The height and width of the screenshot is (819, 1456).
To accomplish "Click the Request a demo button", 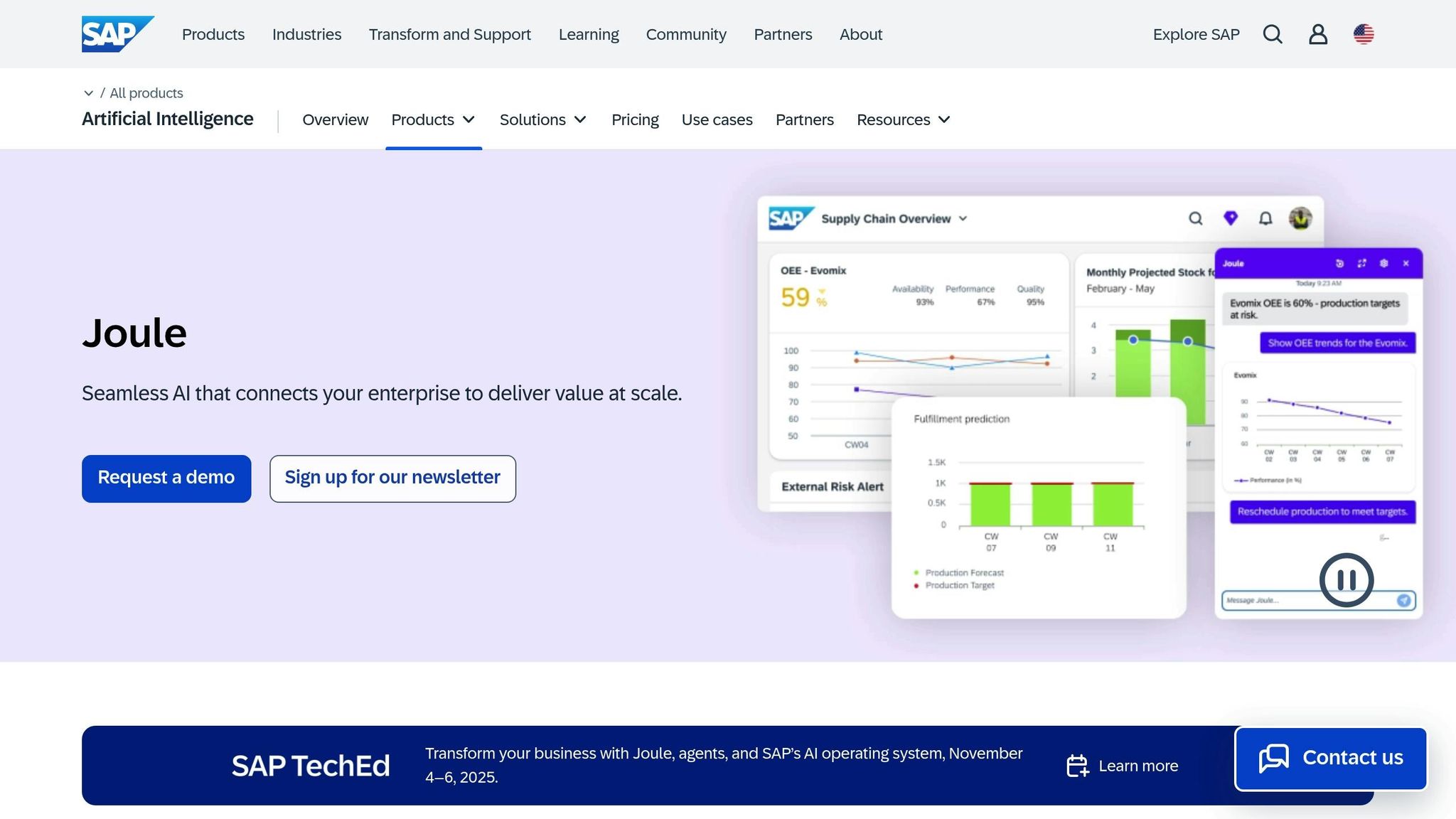I will (166, 478).
